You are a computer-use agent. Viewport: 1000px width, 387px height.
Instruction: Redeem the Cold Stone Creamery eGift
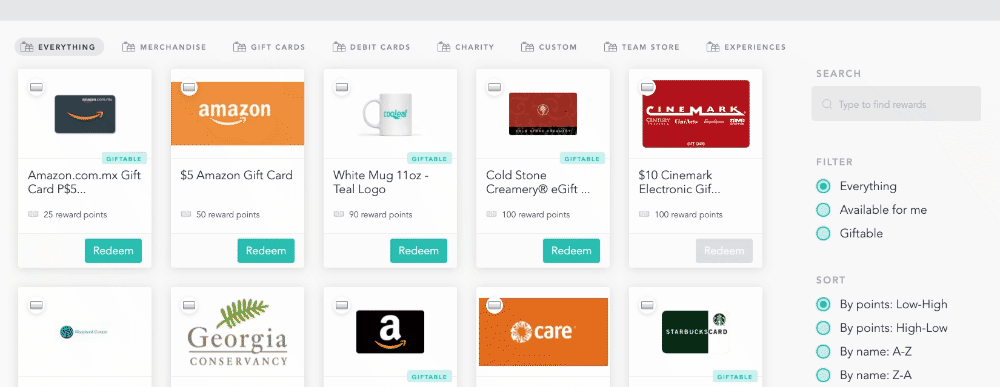click(571, 251)
